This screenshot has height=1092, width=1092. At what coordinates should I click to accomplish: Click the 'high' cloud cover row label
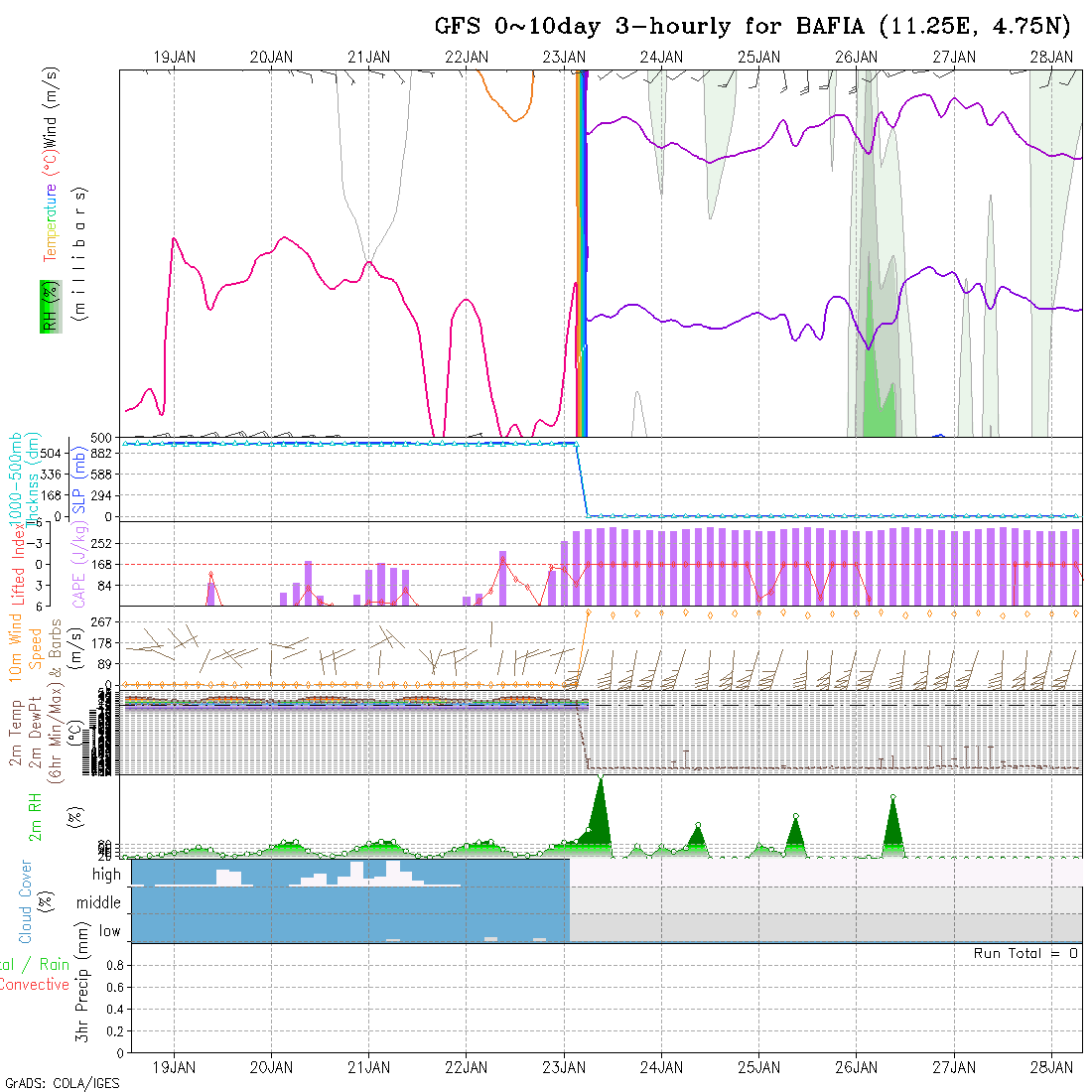pyautogui.click(x=106, y=875)
